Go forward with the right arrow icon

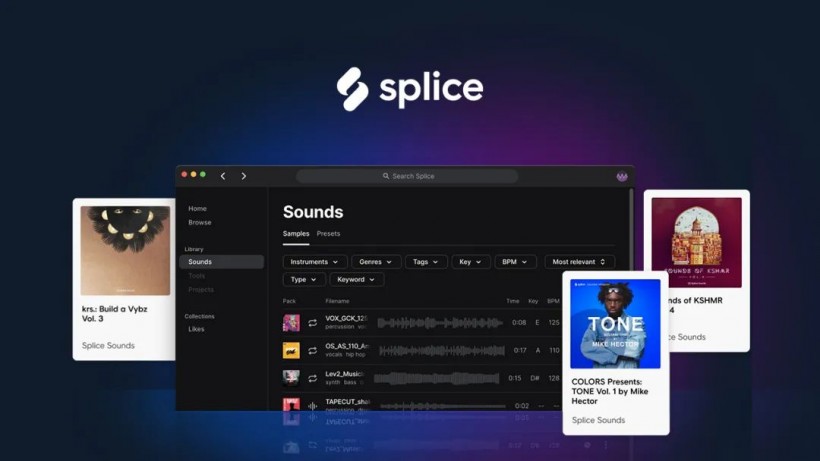244,176
